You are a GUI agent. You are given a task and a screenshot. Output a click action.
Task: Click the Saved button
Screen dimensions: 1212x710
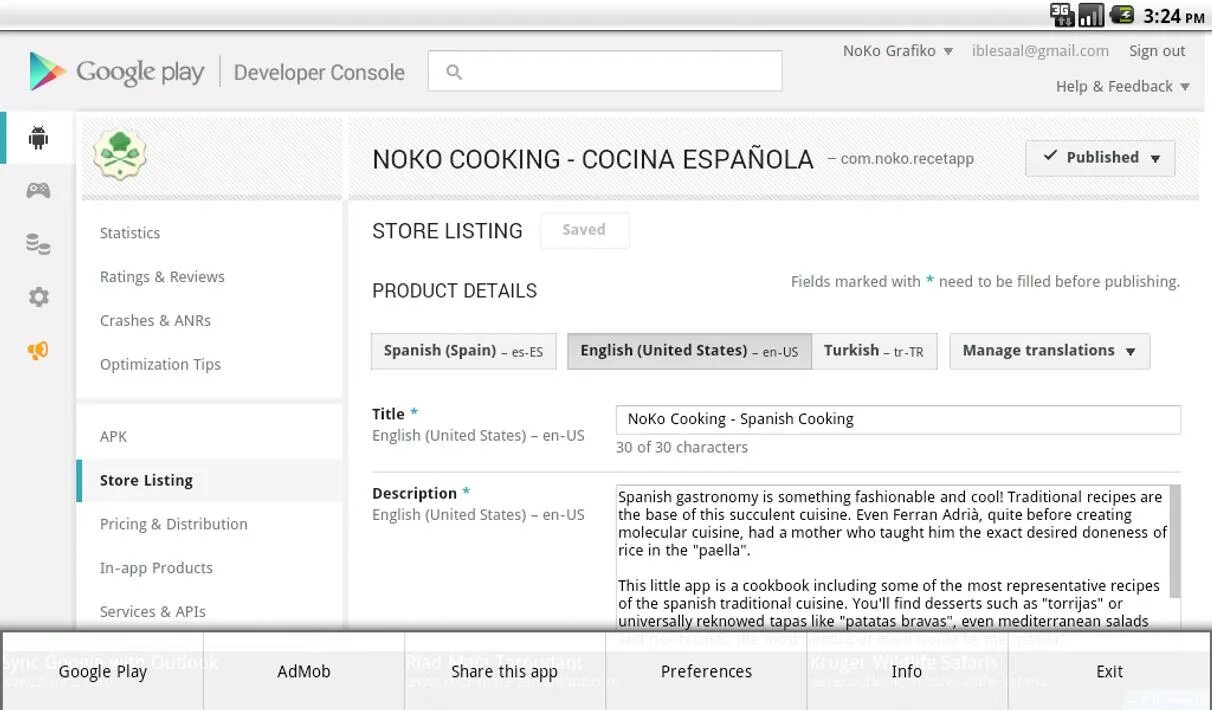[584, 230]
